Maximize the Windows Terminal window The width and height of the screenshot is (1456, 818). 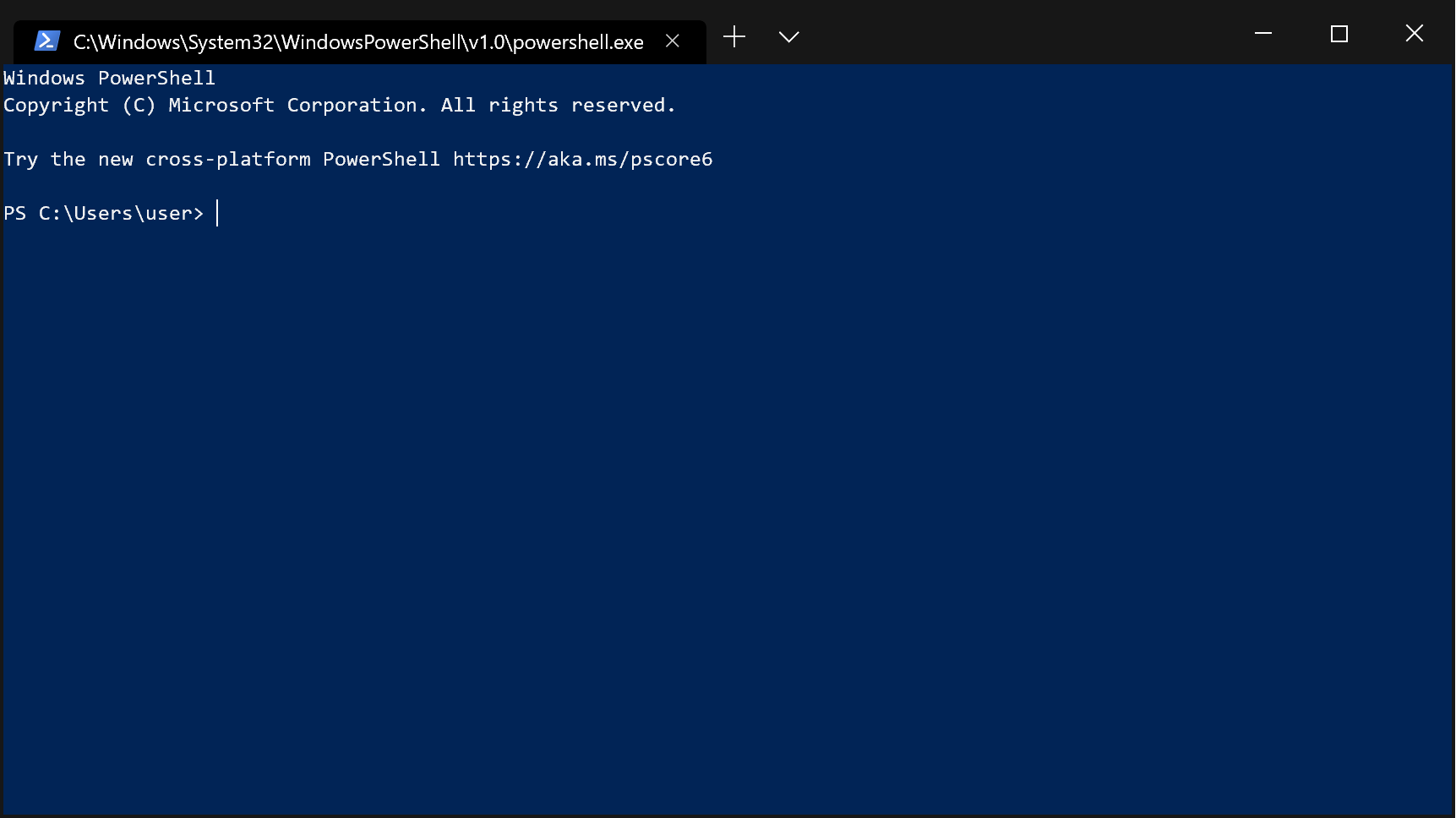point(1339,34)
